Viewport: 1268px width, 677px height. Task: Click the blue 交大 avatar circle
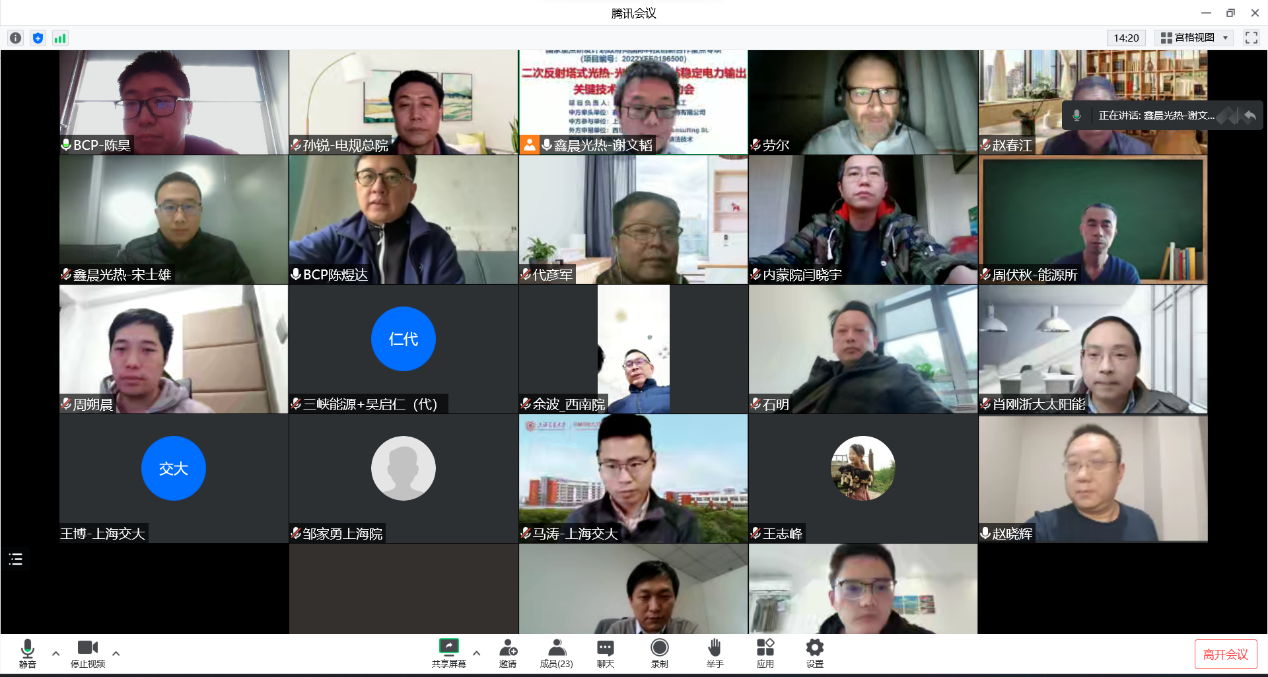coord(173,468)
